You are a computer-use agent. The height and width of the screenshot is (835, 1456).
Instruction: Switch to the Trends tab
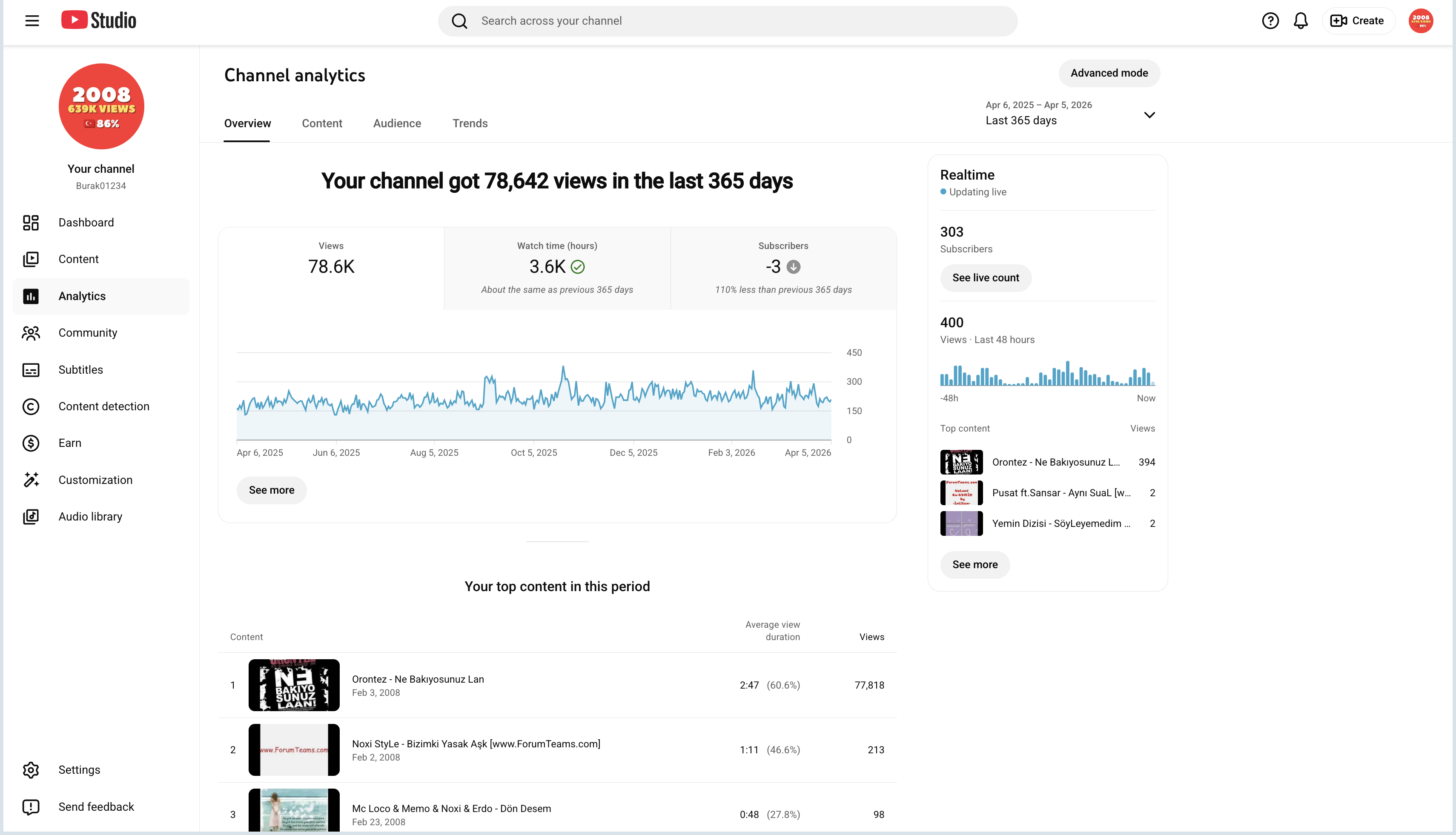tap(470, 123)
